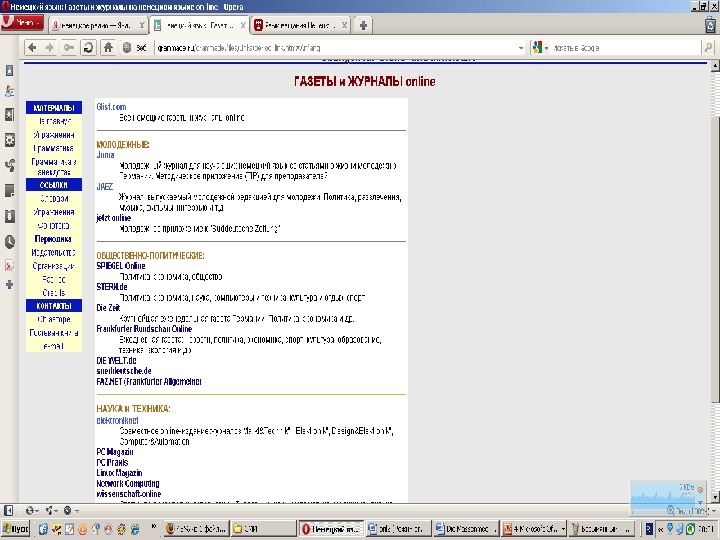
Task: Expand quick launch overflow chevron
Action: coord(154,526)
